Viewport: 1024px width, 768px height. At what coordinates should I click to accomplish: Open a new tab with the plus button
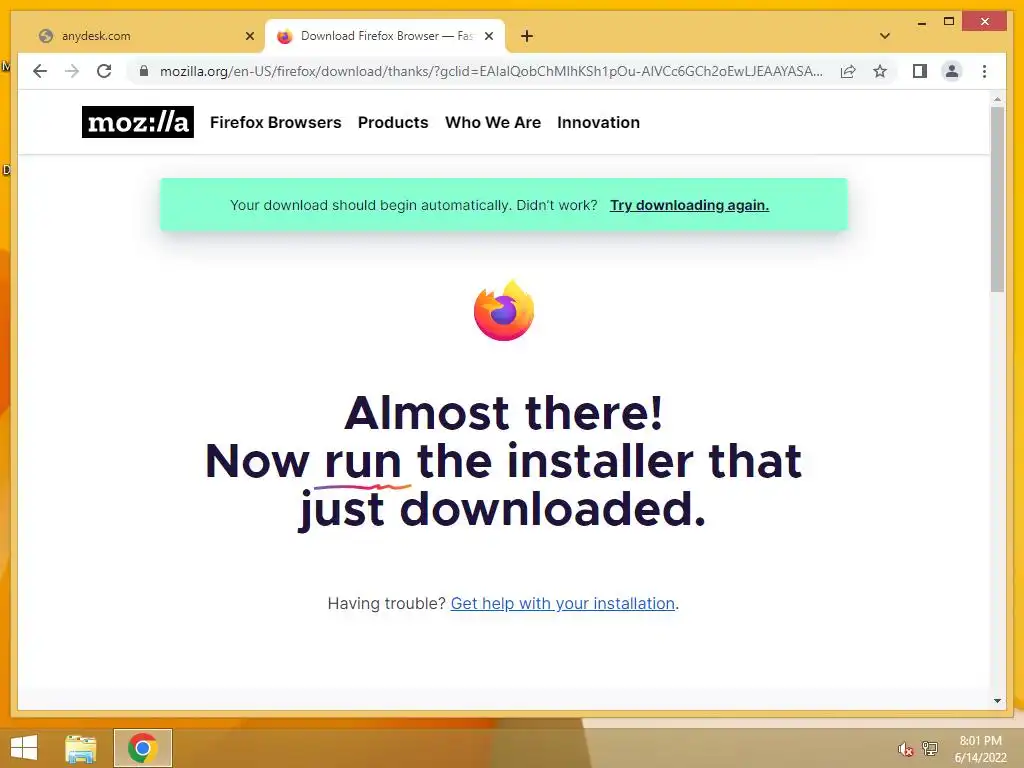[x=527, y=36]
